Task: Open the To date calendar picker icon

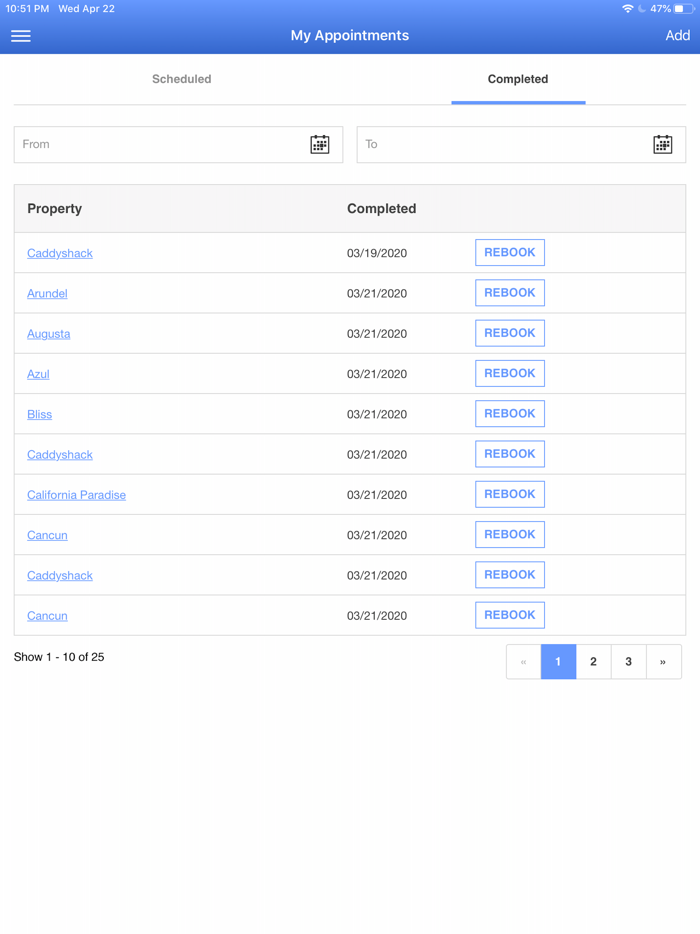Action: pos(662,144)
